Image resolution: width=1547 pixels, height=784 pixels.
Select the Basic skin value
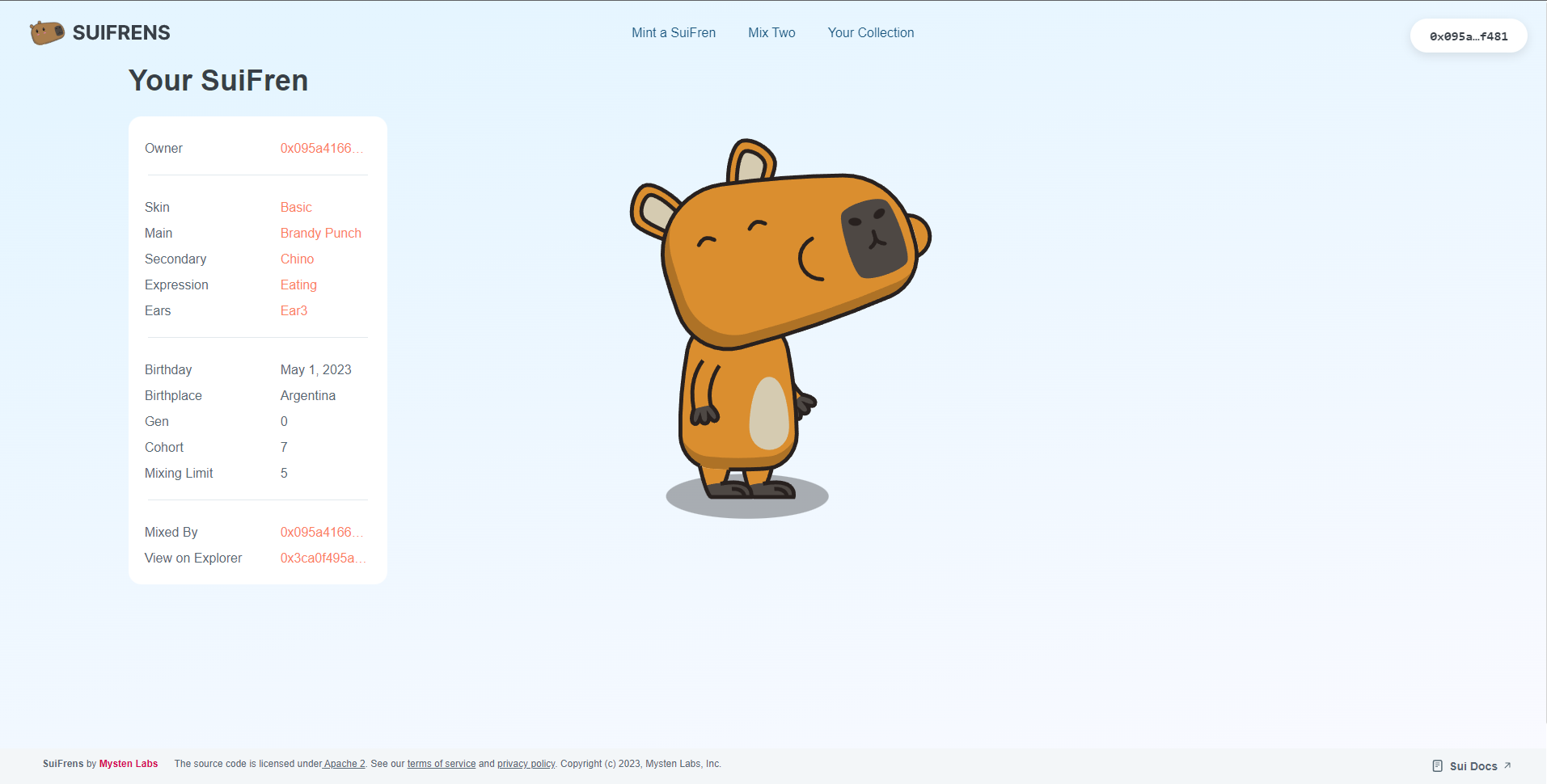296,208
